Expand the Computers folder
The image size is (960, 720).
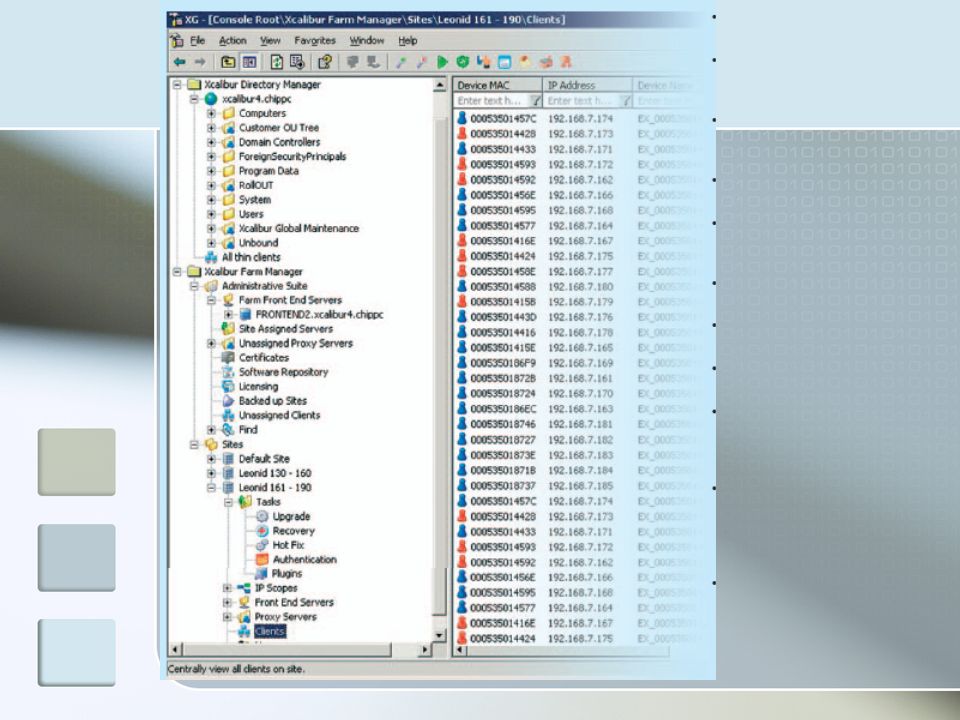[x=211, y=113]
